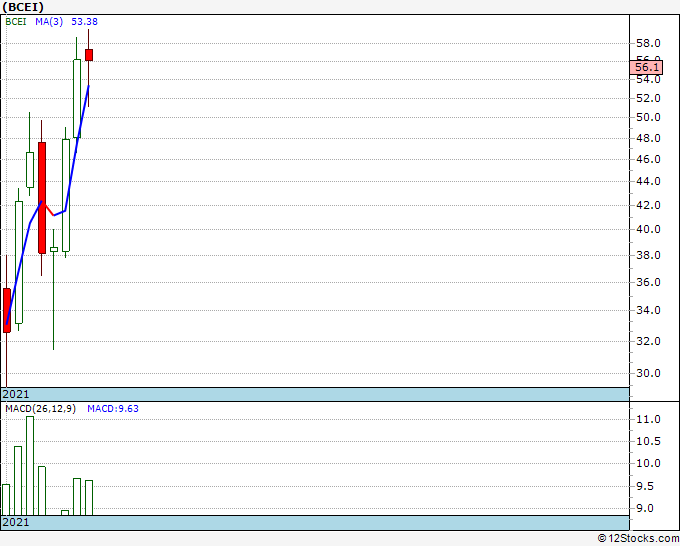
Task: Click the shortest MACD histogram bar
Action: [65, 513]
